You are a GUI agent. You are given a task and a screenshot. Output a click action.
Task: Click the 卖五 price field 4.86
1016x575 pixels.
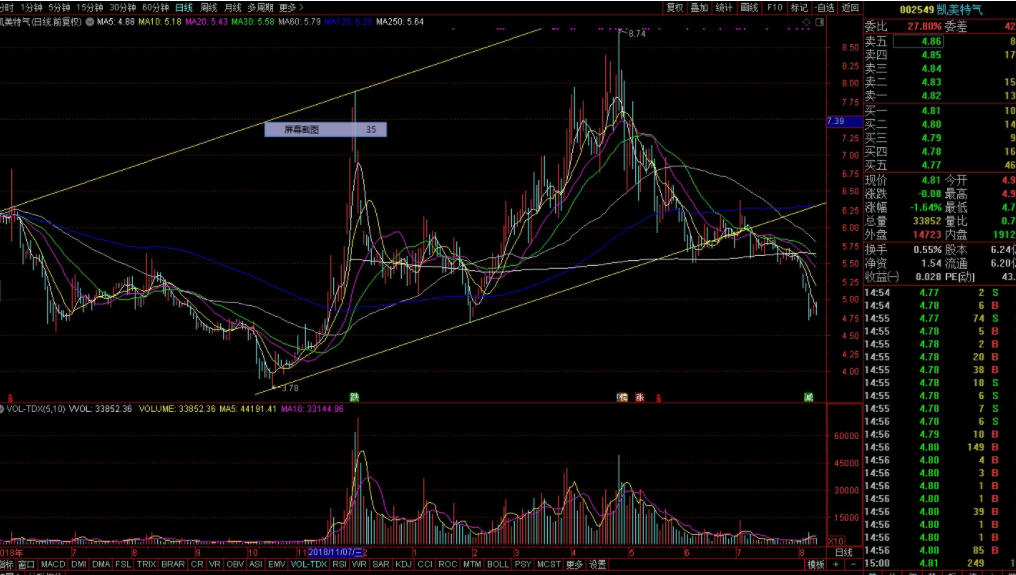coord(918,41)
